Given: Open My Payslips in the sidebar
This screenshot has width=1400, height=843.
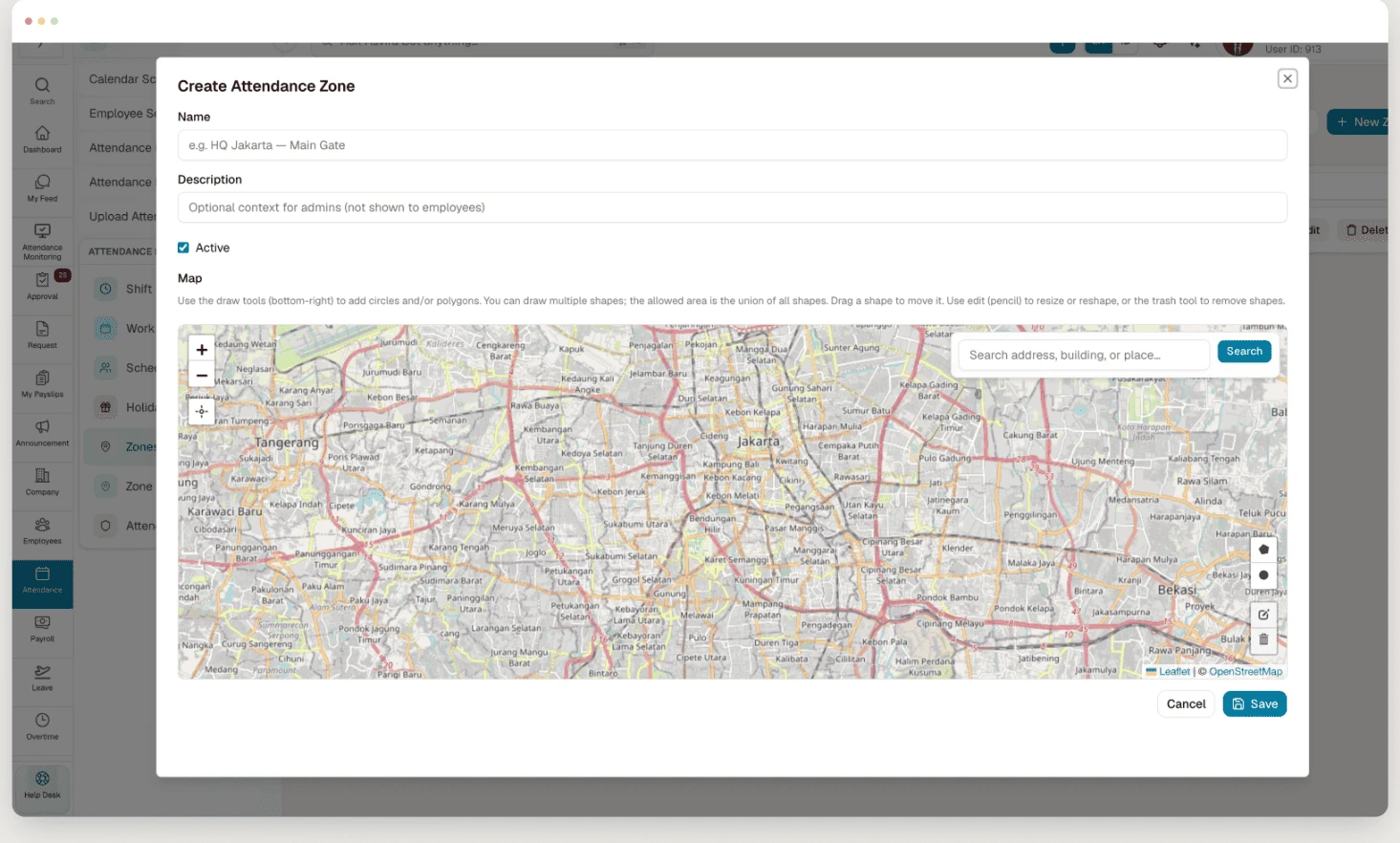Looking at the screenshot, I should coord(42,384).
